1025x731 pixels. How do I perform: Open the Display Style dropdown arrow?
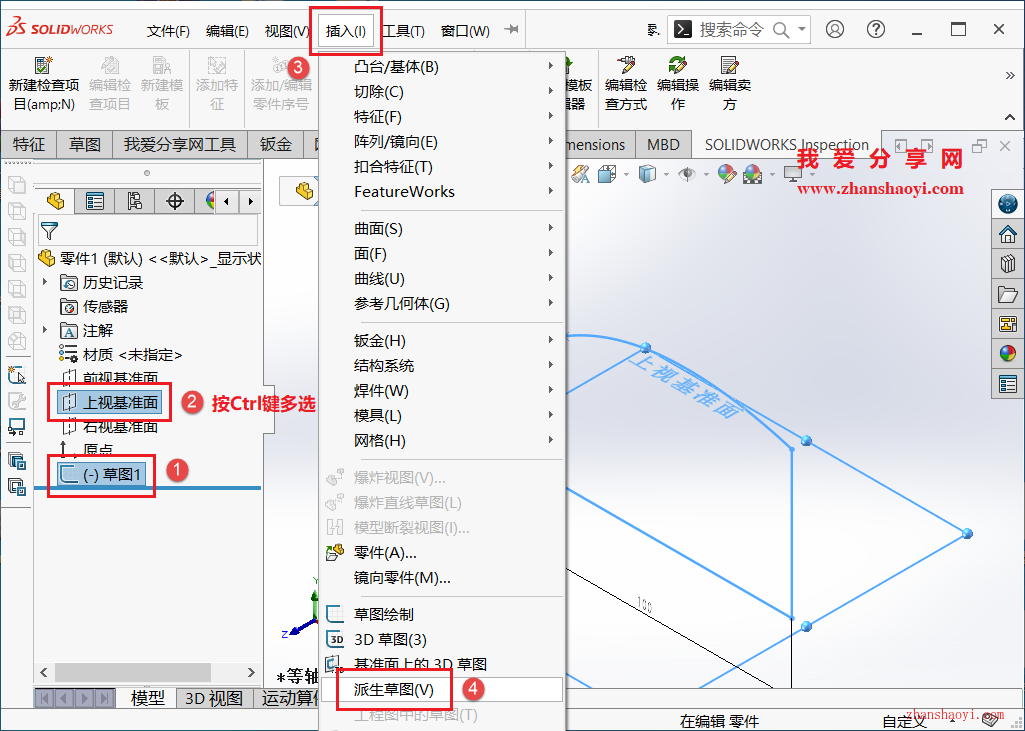pos(665,174)
